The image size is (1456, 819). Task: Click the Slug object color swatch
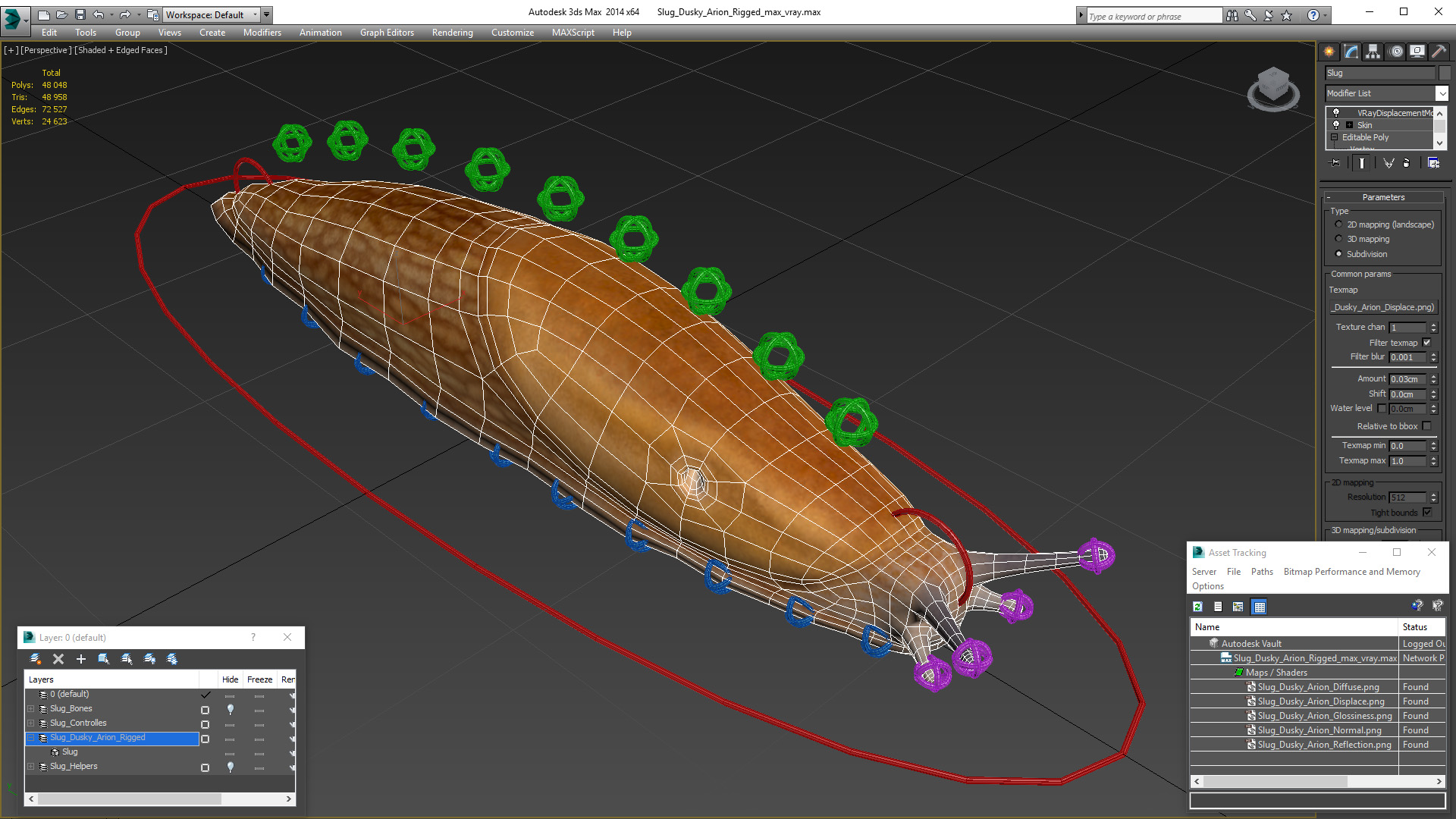(1445, 73)
